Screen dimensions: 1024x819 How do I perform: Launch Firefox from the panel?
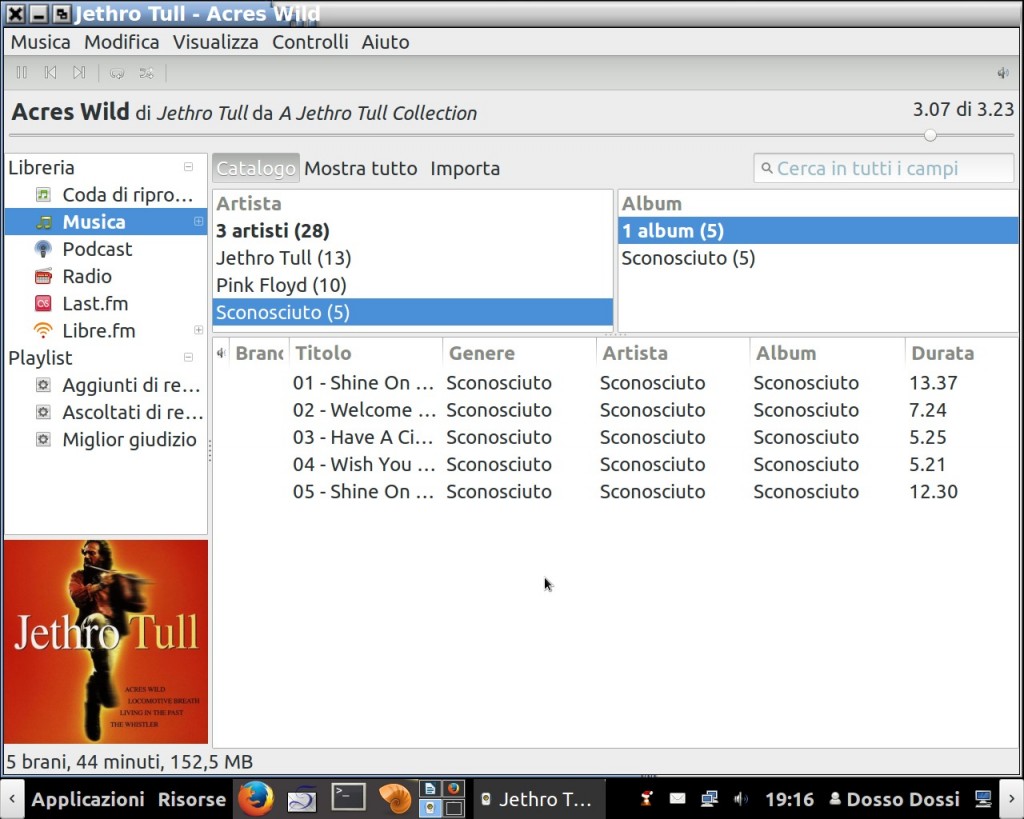click(255, 798)
